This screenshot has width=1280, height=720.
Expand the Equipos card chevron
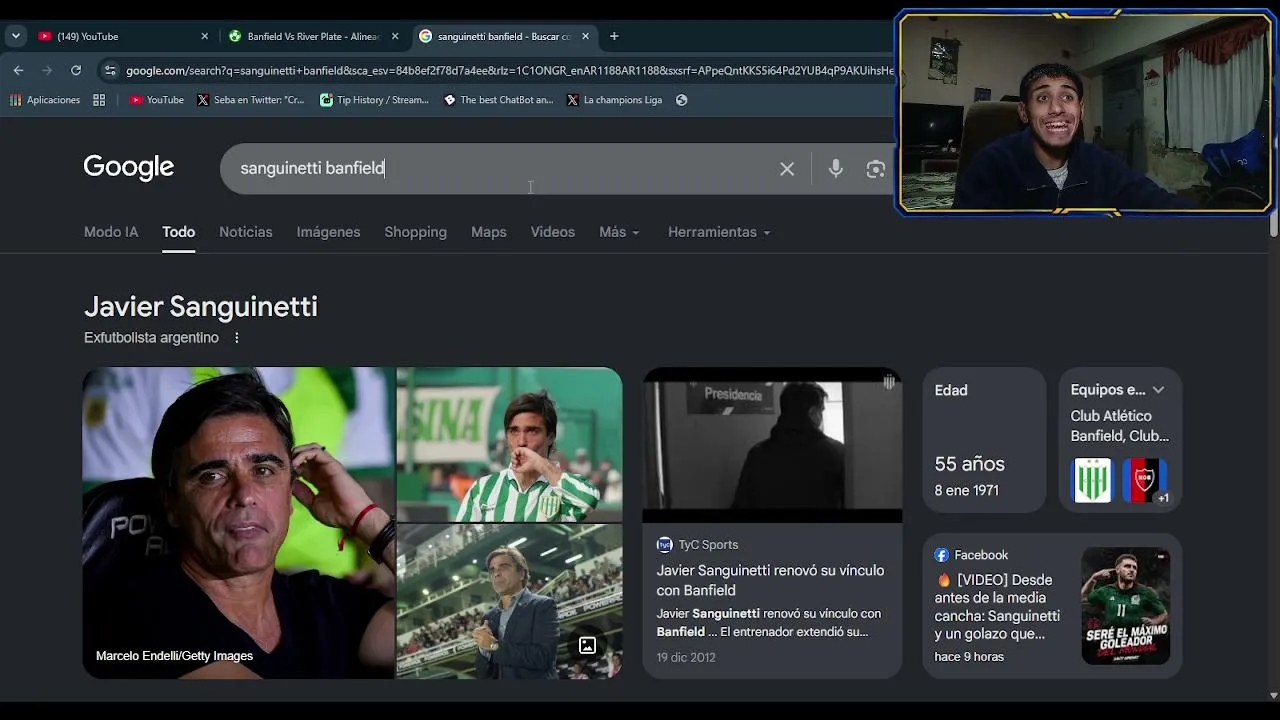tap(1158, 390)
